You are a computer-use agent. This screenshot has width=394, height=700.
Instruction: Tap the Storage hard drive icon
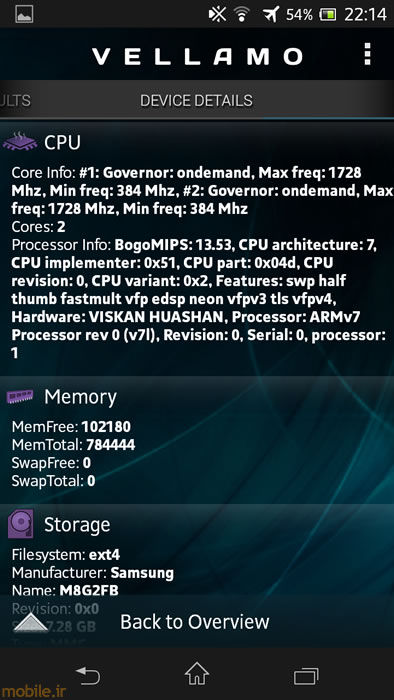tap(21, 525)
